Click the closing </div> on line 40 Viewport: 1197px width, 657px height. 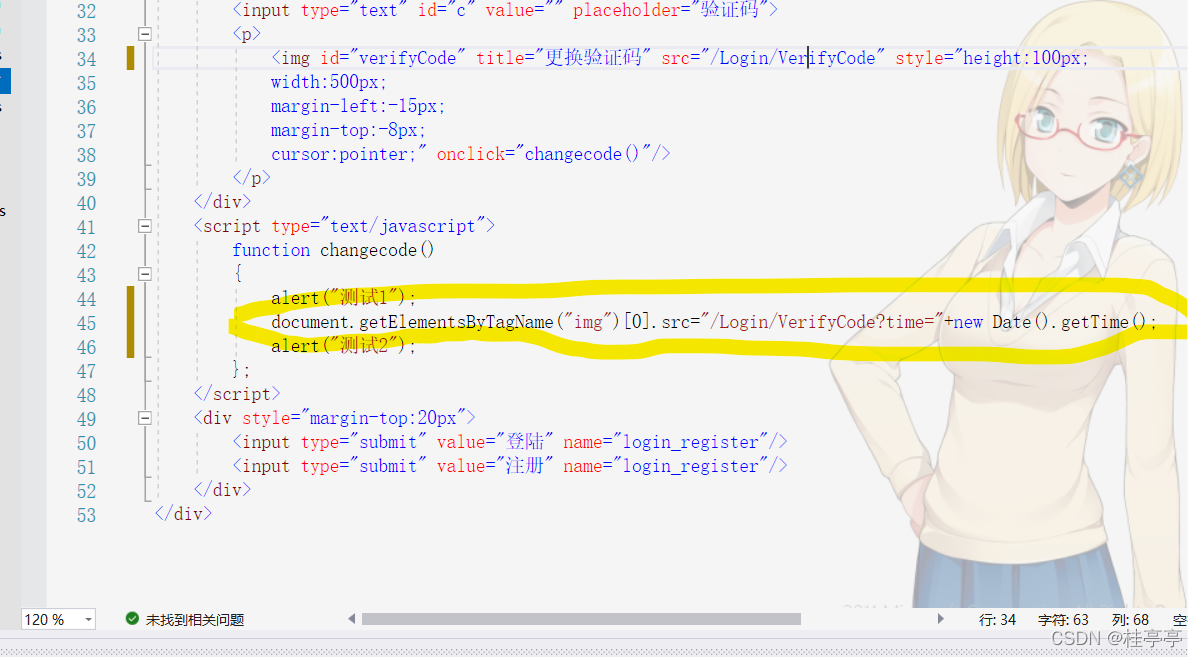222,202
